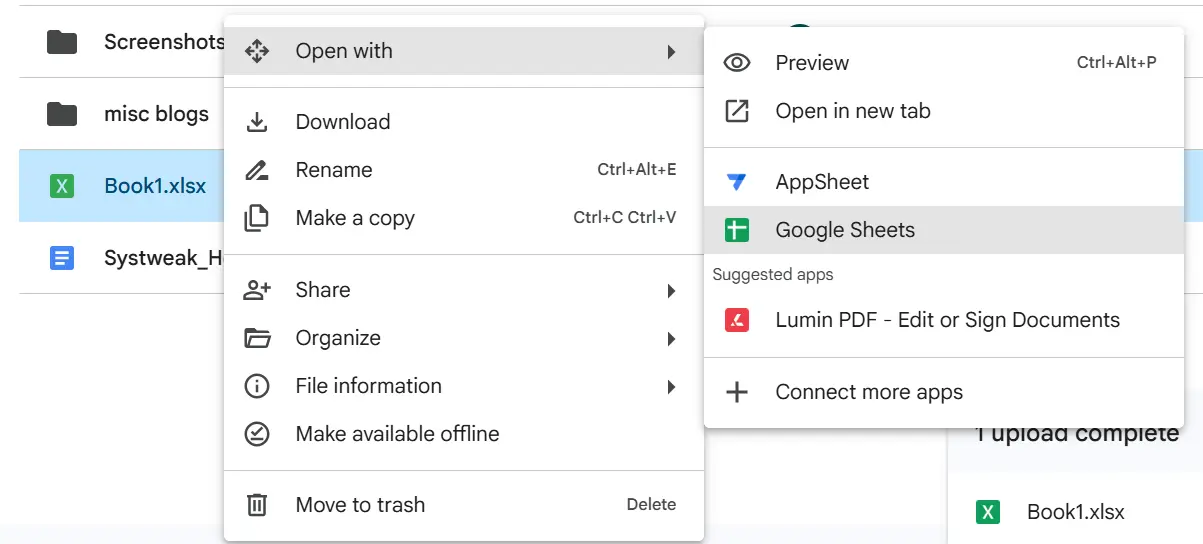This screenshot has width=1203, height=544.
Task: Click the Lumin PDF red icon
Action: tap(737, 320)
